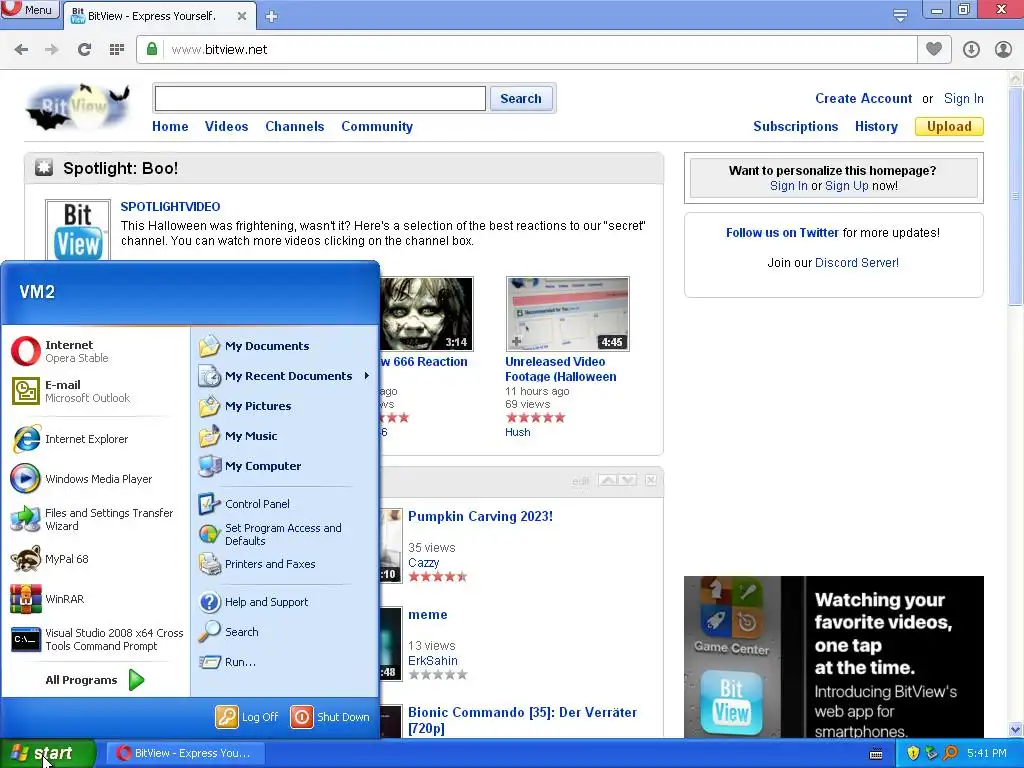Screen dimensions: 1024x768
Task: Open the Community navigation link
Action: click(377, 127)
